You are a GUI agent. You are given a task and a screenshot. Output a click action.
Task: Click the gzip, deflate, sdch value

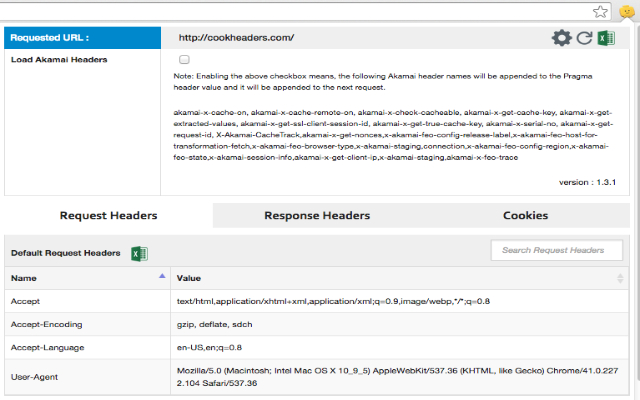400,324
